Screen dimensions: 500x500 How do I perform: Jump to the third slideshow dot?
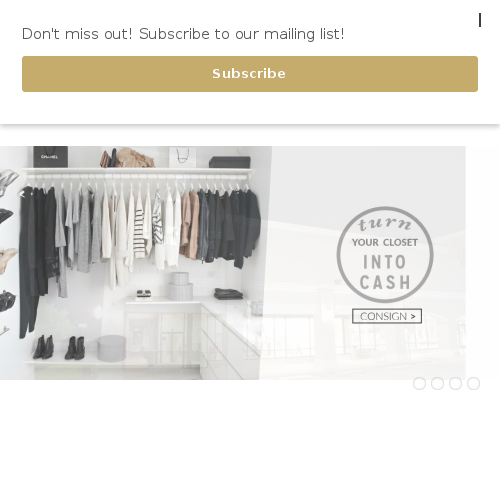click(455, 383)
